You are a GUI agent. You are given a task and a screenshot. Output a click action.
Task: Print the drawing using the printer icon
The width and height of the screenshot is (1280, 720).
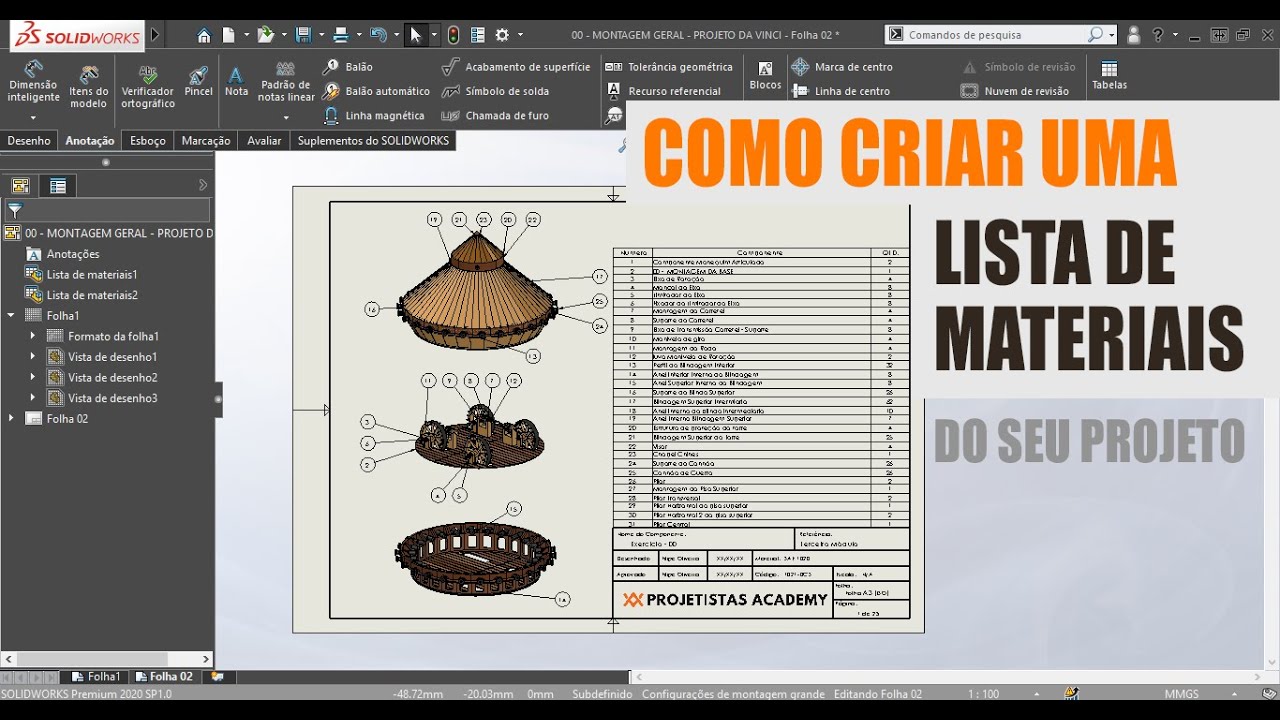pyautogui.click(x=340, y=35)
